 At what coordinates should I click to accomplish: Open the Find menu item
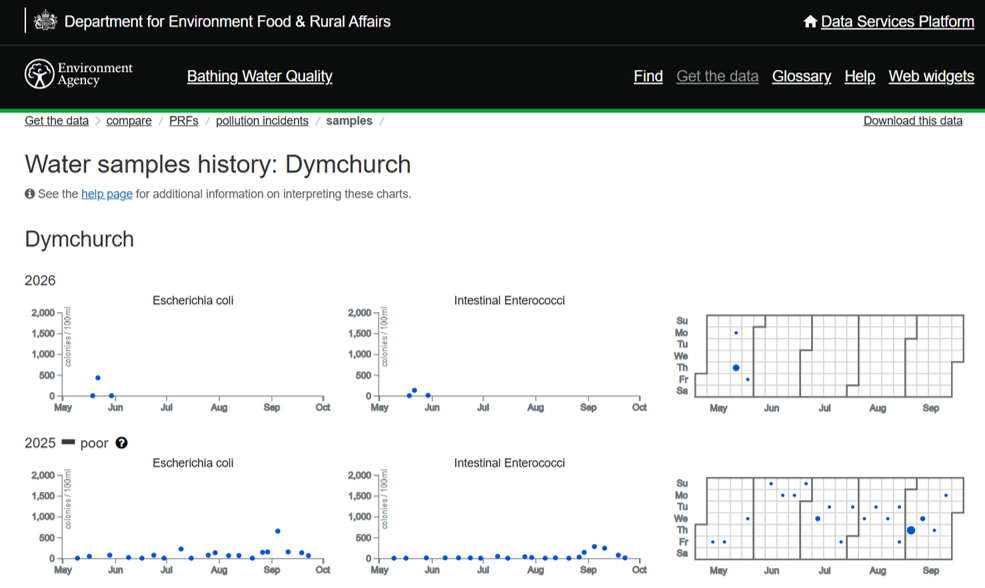(x=648, y=76)
